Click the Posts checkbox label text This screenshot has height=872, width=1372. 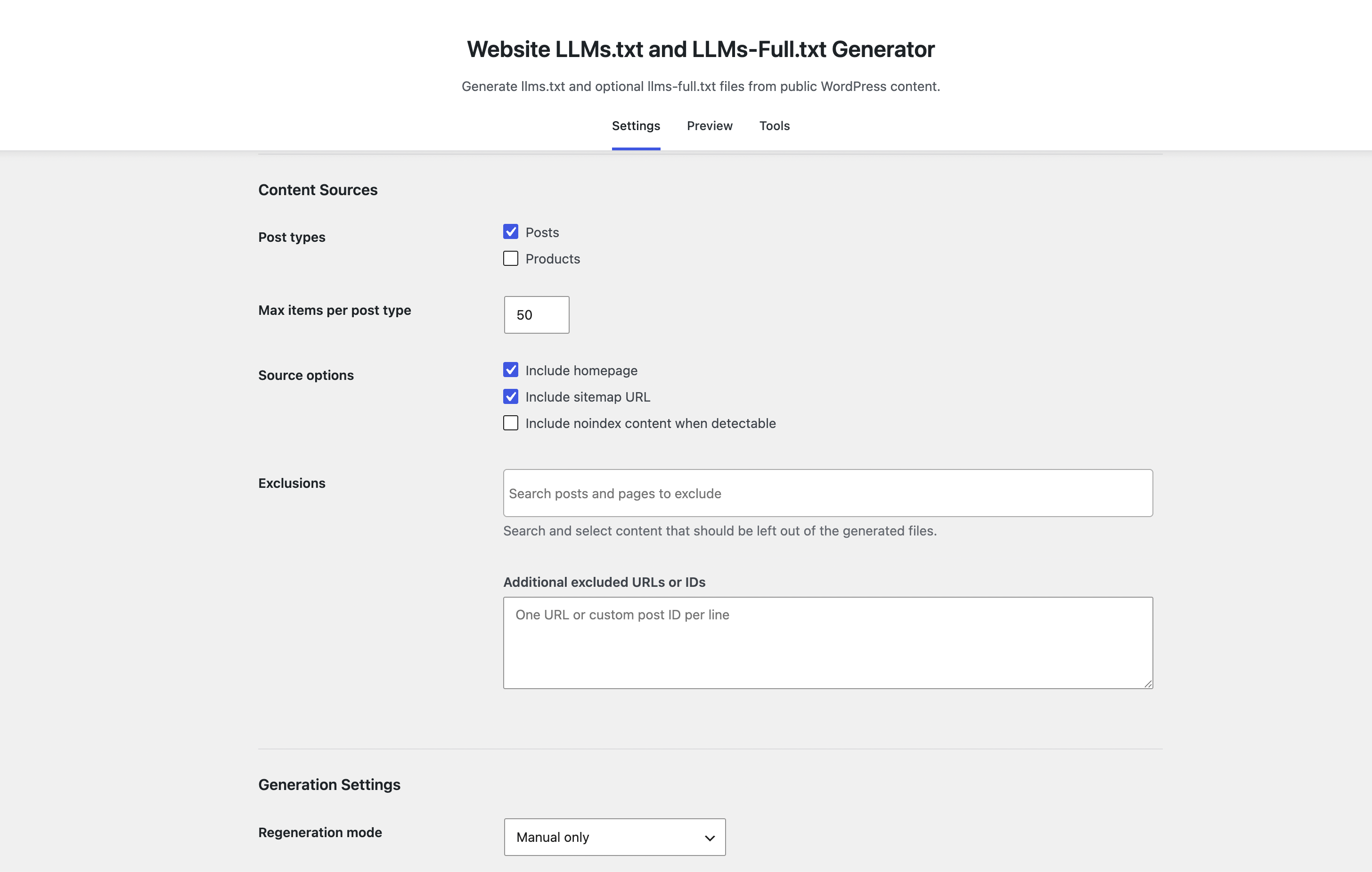click(x=542, y=232)
